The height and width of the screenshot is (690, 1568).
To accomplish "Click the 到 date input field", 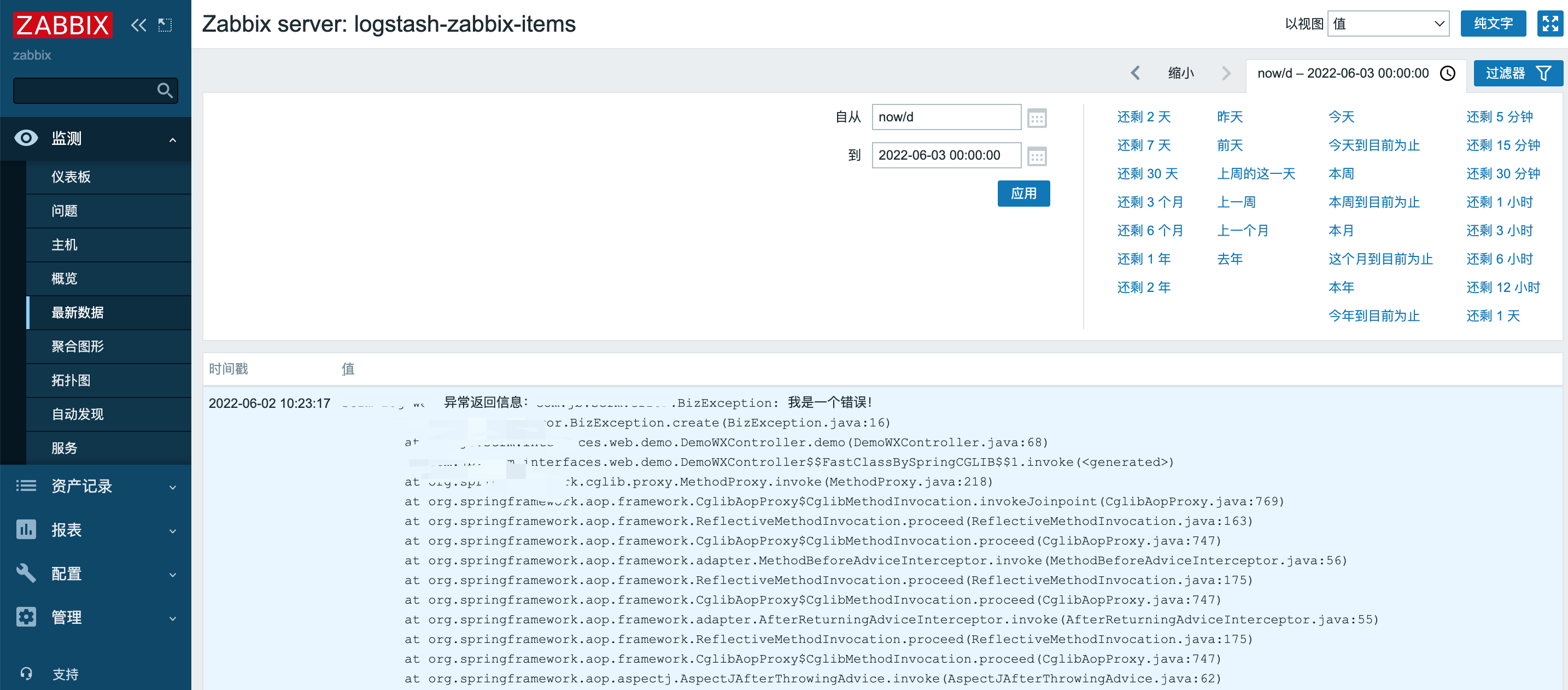I will pos(946,155).
